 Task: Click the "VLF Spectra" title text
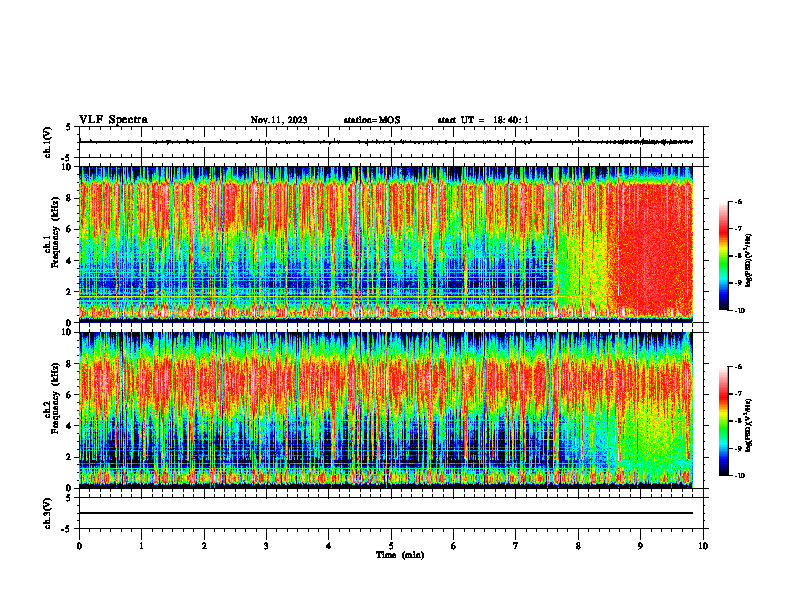coord(113,120)
